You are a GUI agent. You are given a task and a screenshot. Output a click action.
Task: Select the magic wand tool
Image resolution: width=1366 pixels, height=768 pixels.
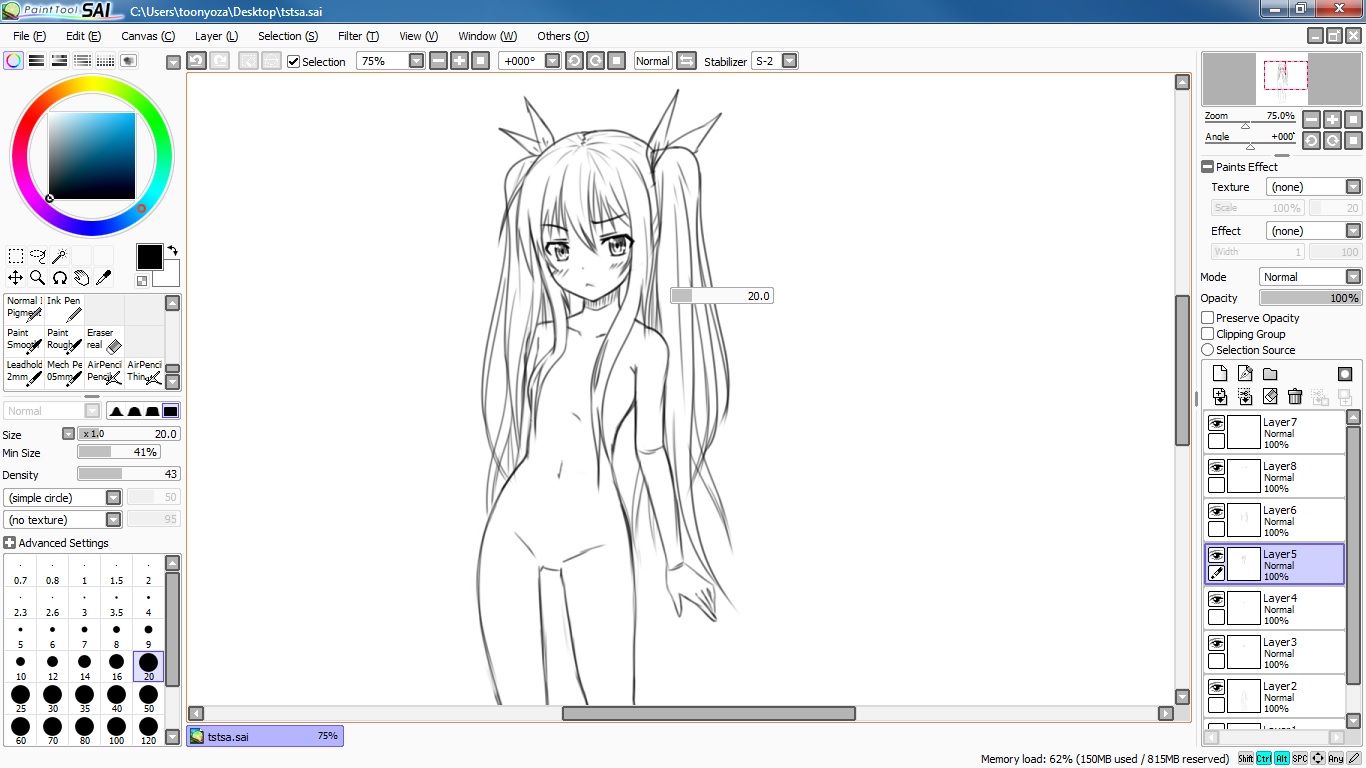pyautogui.click(x=60, y=256)
